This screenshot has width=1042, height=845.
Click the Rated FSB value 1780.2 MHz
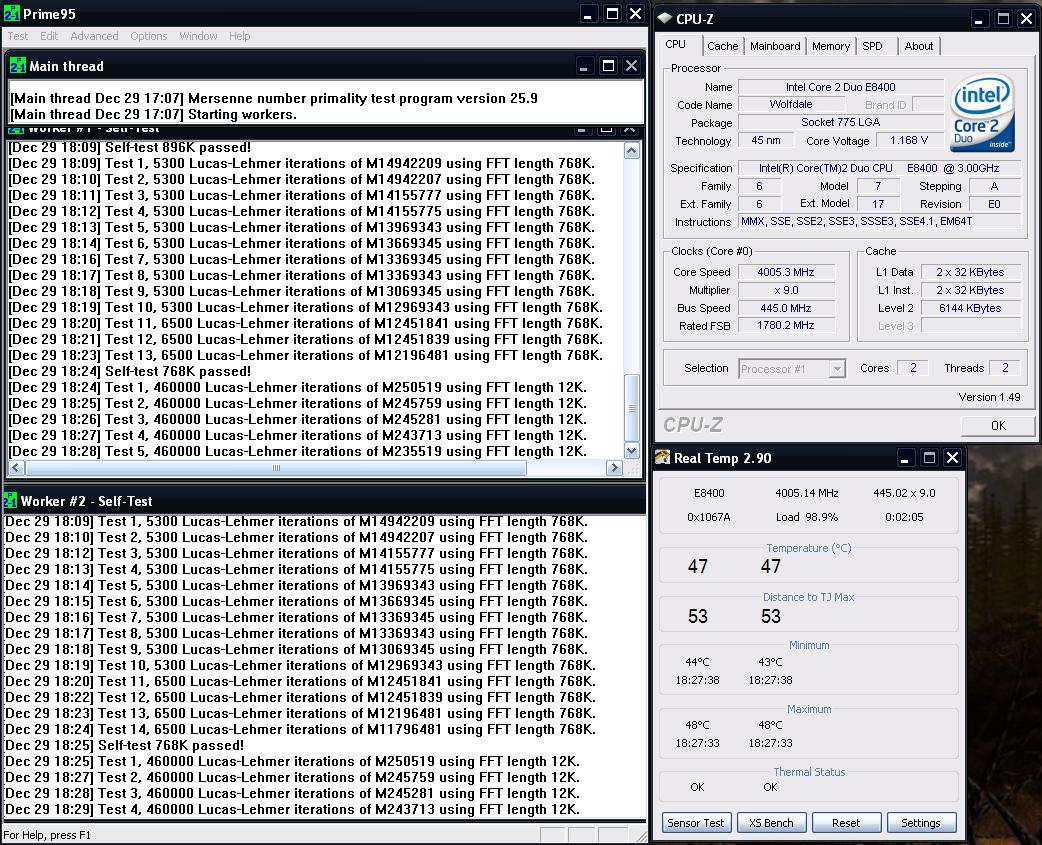pyautogui.click(x=785, y=326)
